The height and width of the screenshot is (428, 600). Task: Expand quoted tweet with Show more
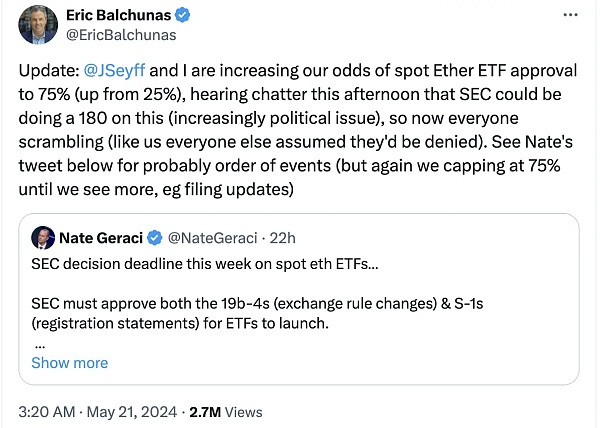pos(69,362)
